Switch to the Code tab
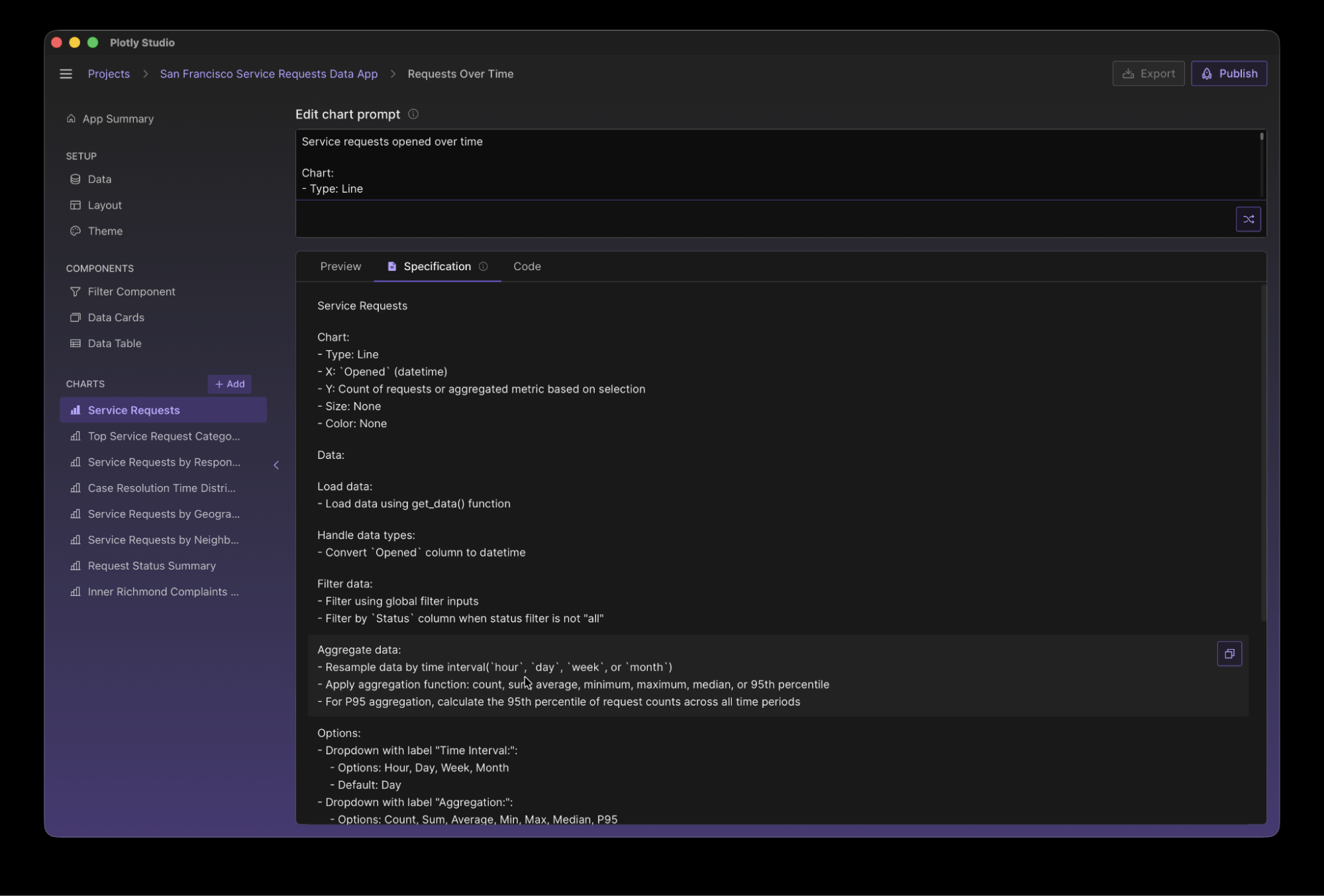1324x896 pixels. tap(527, 266)
